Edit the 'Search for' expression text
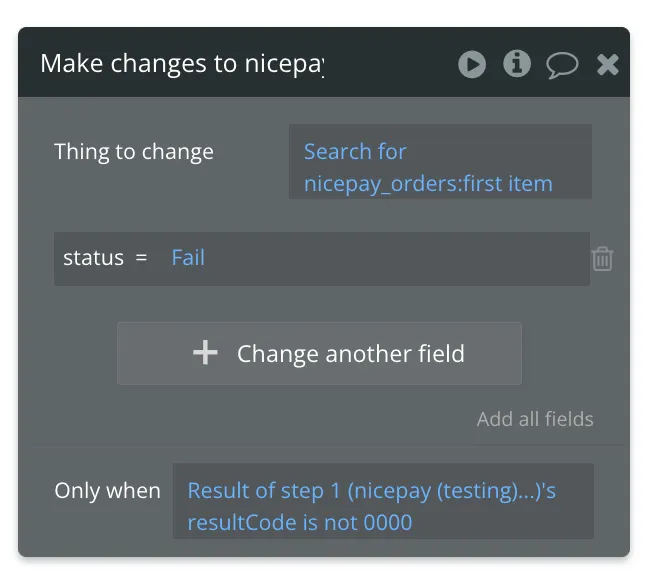 click(355, 152)
